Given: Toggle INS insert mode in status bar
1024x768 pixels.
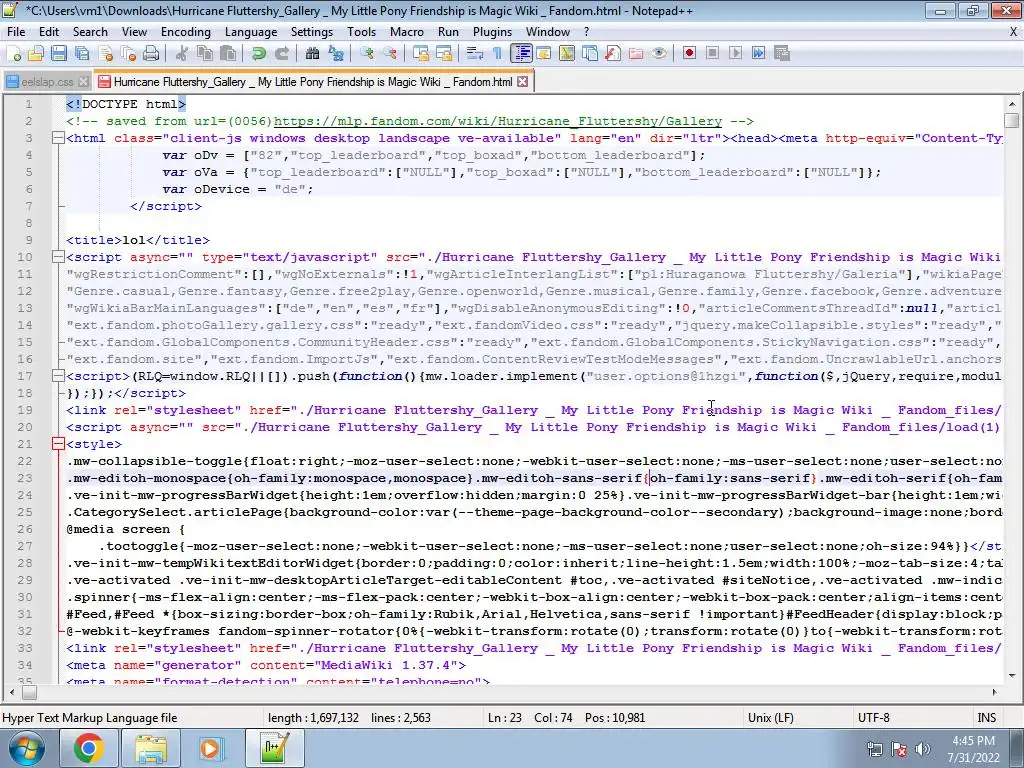Looking at the screenshot, I should coord(986,718).
